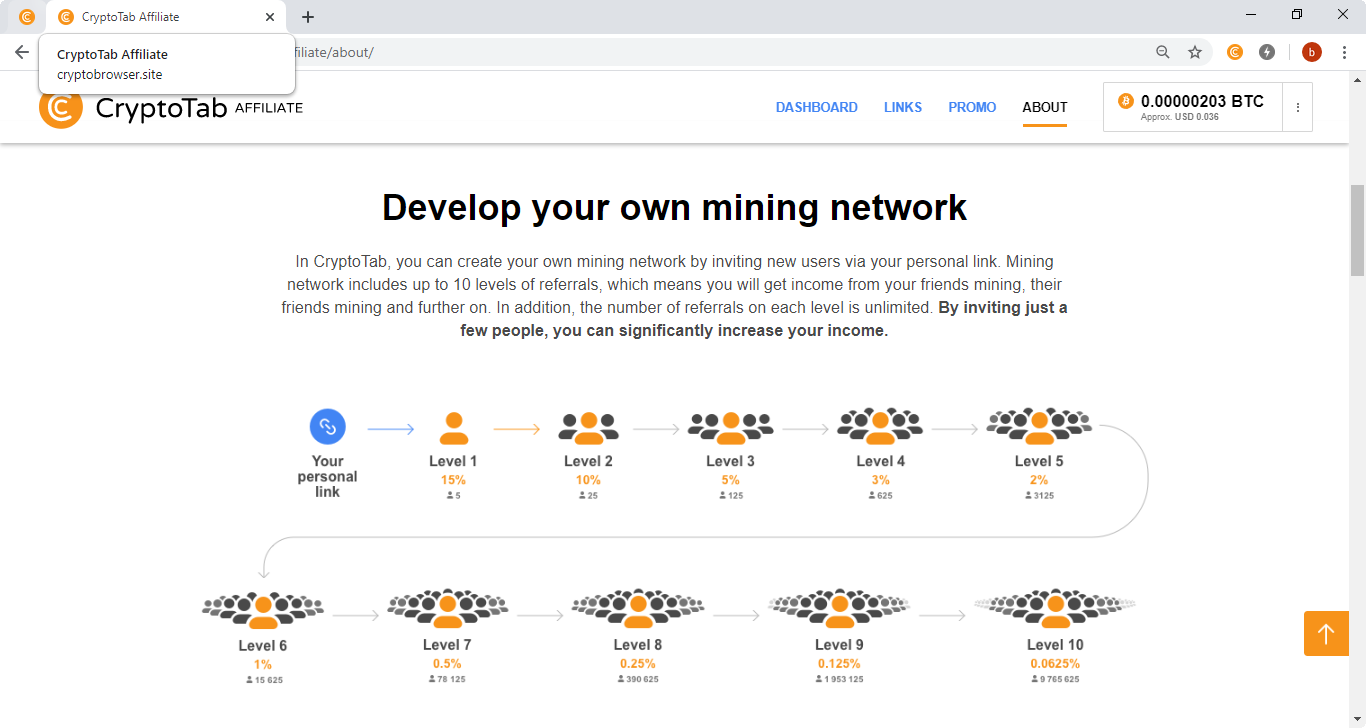Image resolution: width=1366 pixels, height=728 pixels.
Task: Click the Bitcoin icon beside the balance
Action: [x=1126, y=101]
